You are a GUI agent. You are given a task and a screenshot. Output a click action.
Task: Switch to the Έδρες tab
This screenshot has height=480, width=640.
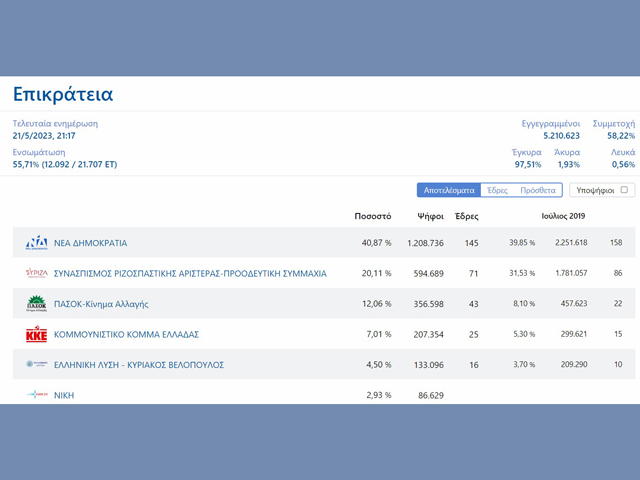pos(496,190)
